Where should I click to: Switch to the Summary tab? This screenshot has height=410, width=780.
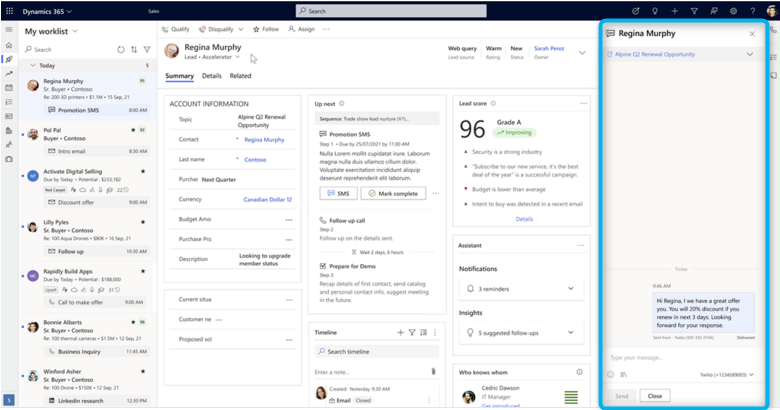179,76
